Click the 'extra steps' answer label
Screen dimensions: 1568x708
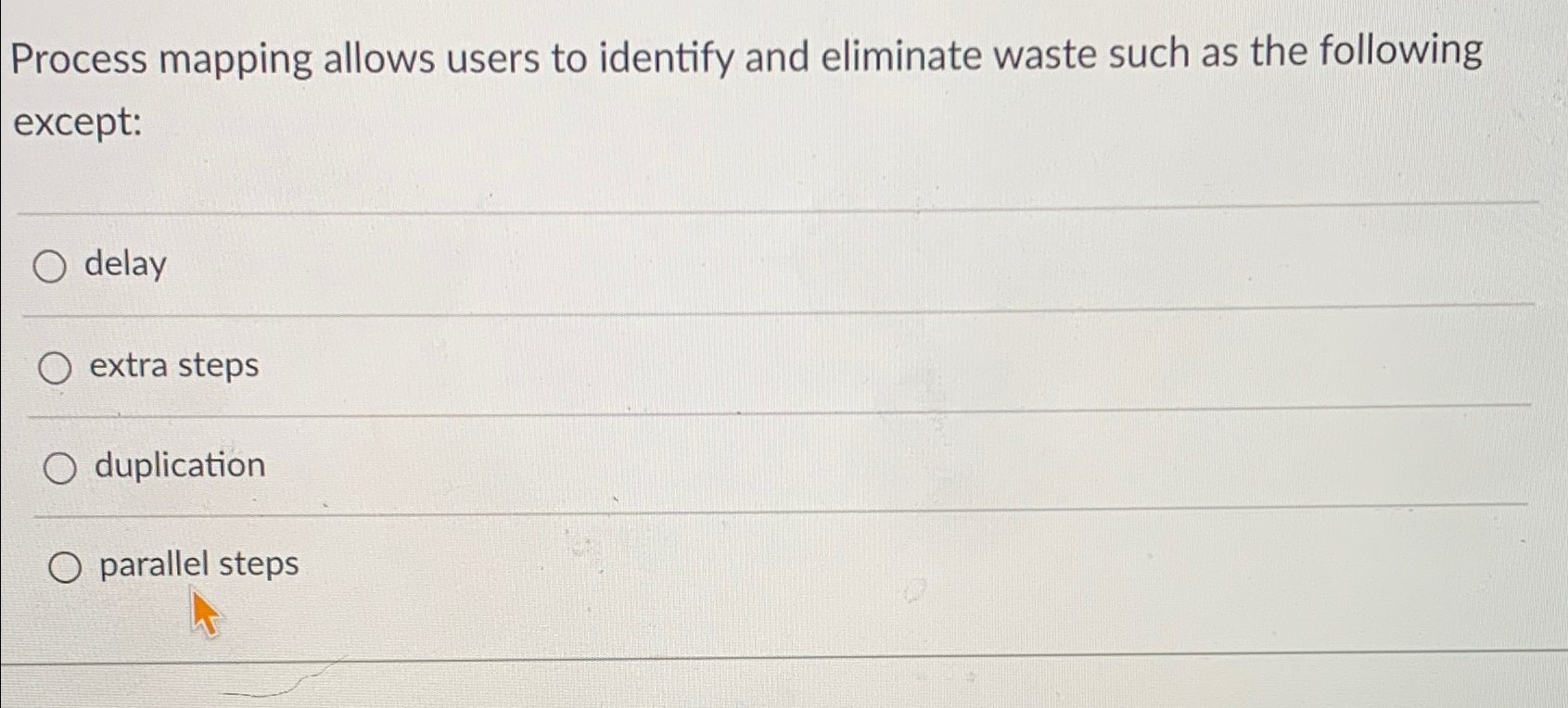click(173, 366)
